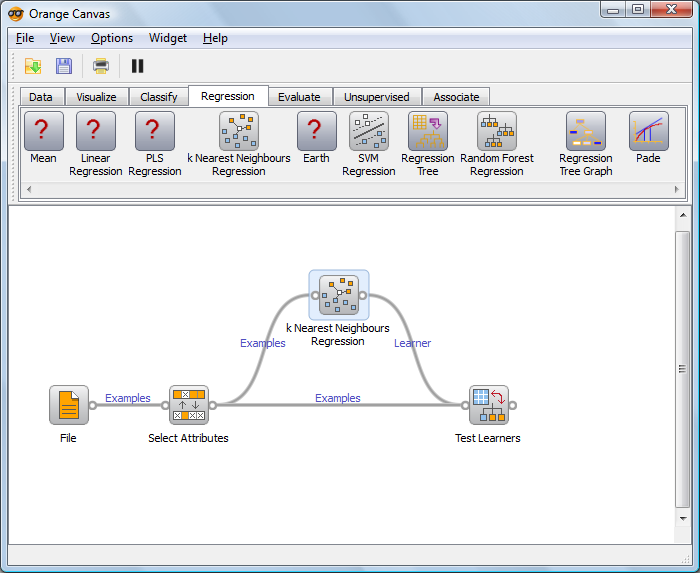Switch to the Visualize tab
This screenshot has width=700, height=573.
point(96,97)
